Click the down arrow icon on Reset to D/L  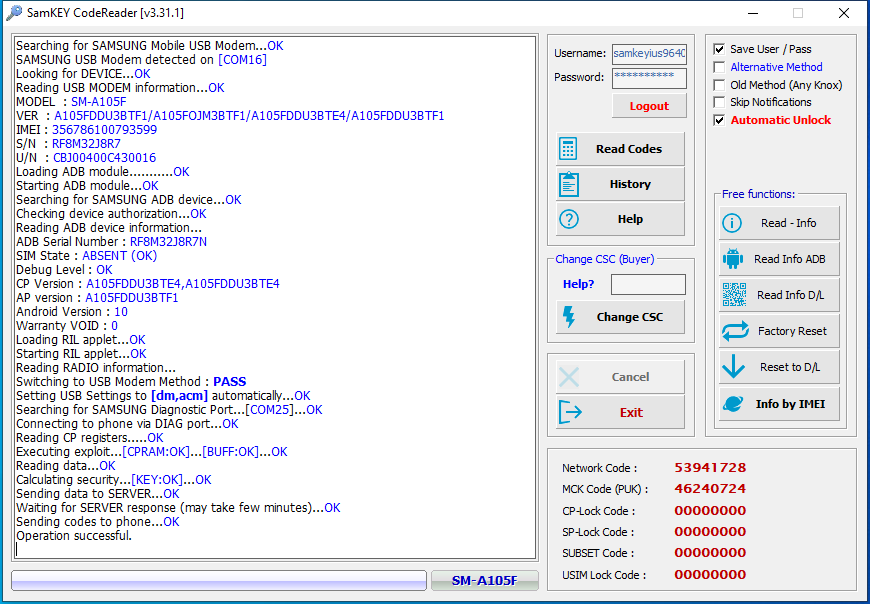(734, 367)
